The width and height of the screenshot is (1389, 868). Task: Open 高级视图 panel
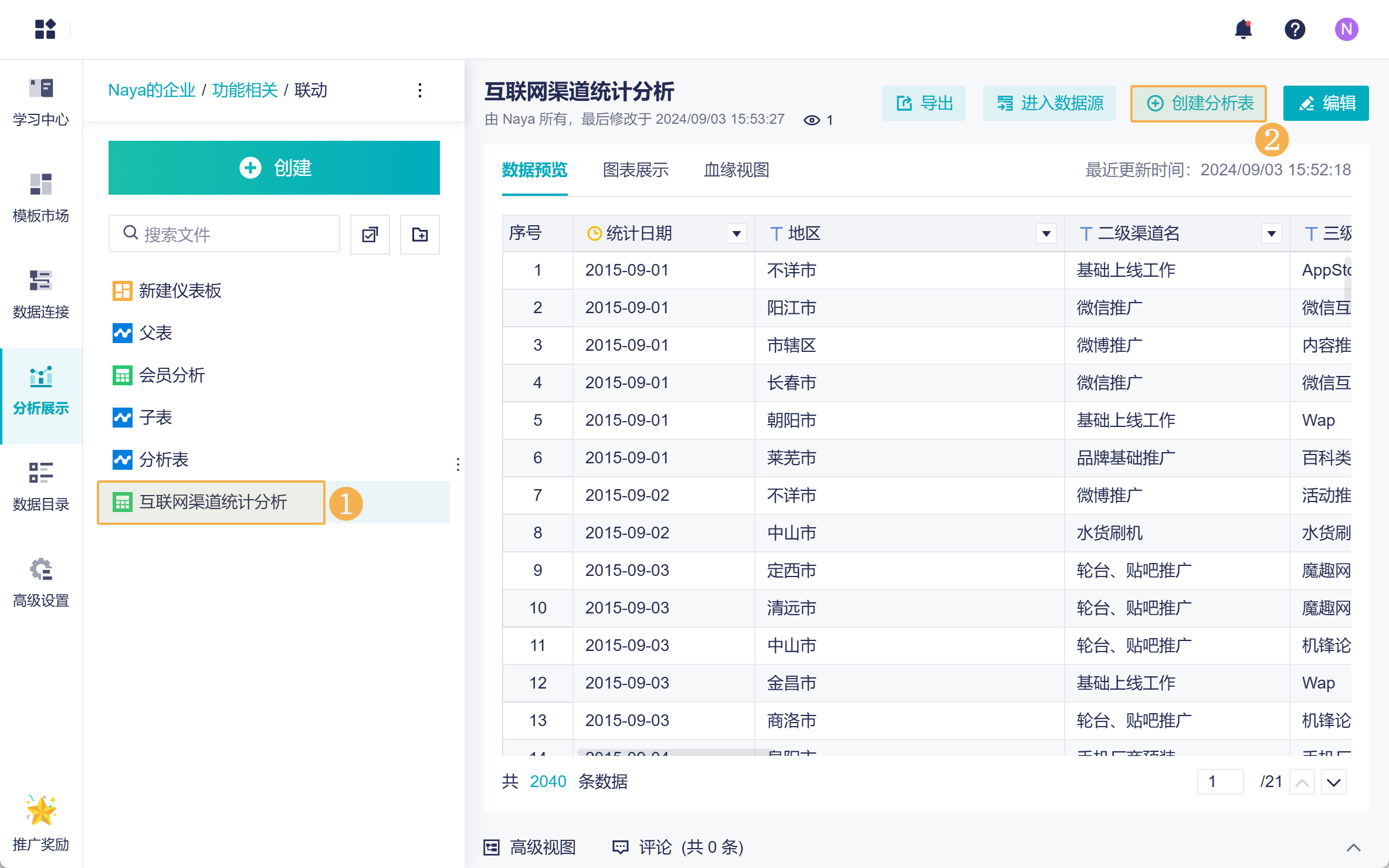tap(530, 847)
